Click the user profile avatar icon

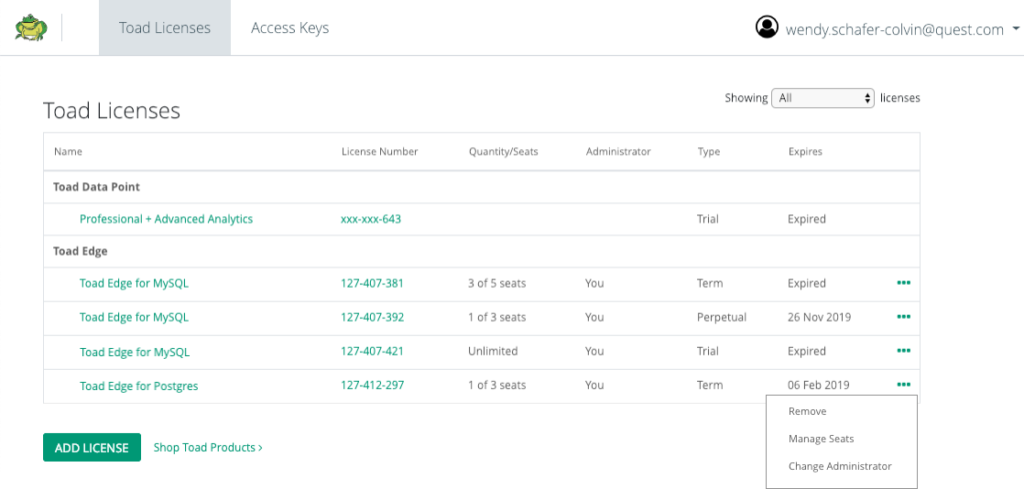[767, 27]
